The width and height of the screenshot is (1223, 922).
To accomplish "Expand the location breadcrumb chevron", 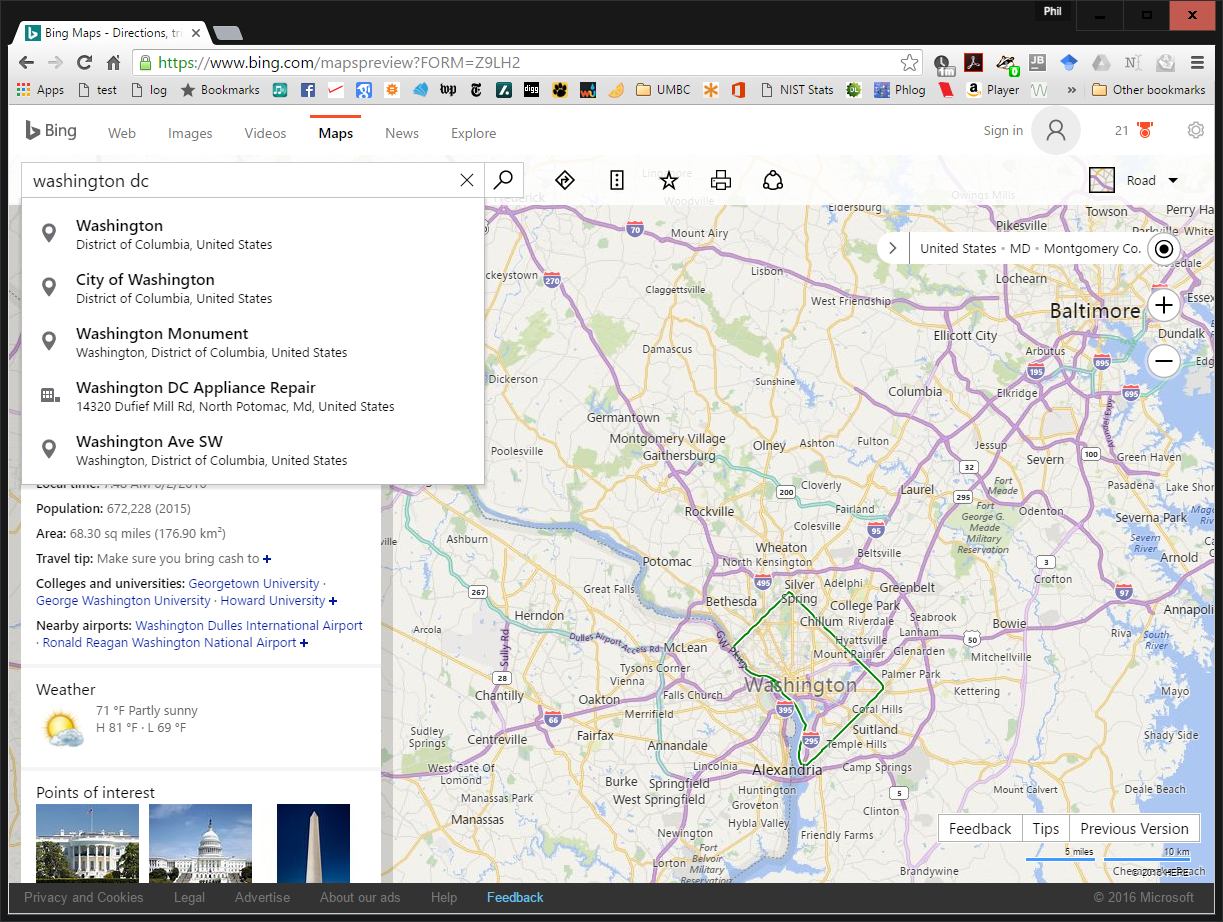I will [893, 249].
